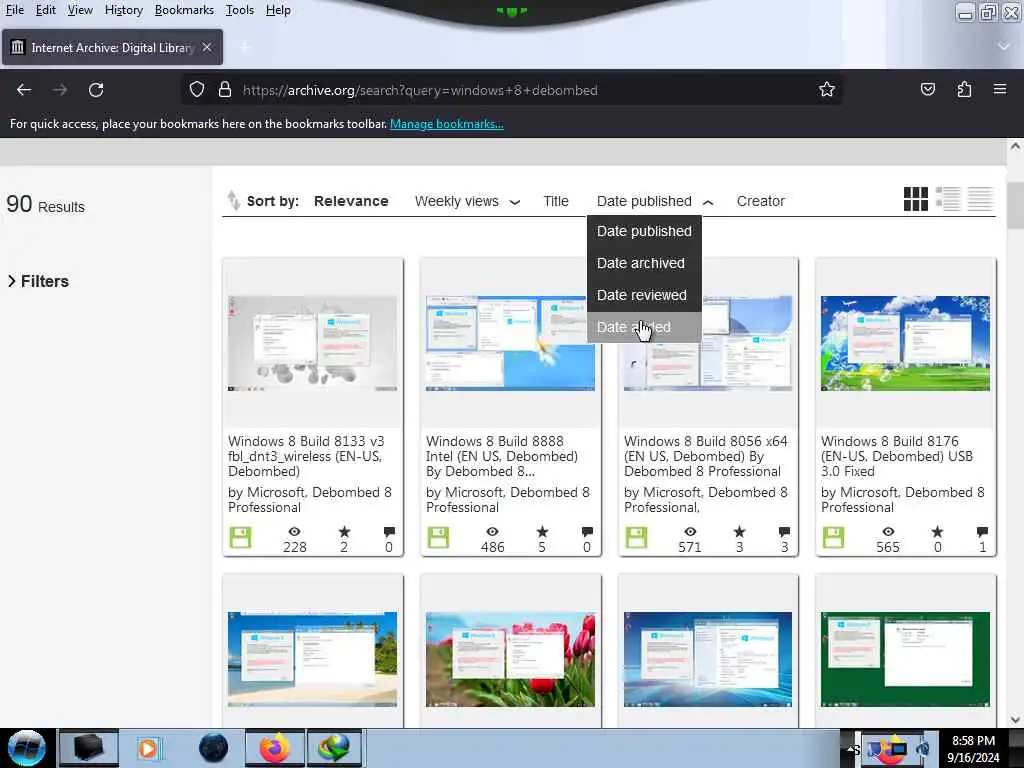Open Build 8133 gray desktop thumbnail
The height and width of the screenshot is (768, 1024).
(x=312, y=344)
